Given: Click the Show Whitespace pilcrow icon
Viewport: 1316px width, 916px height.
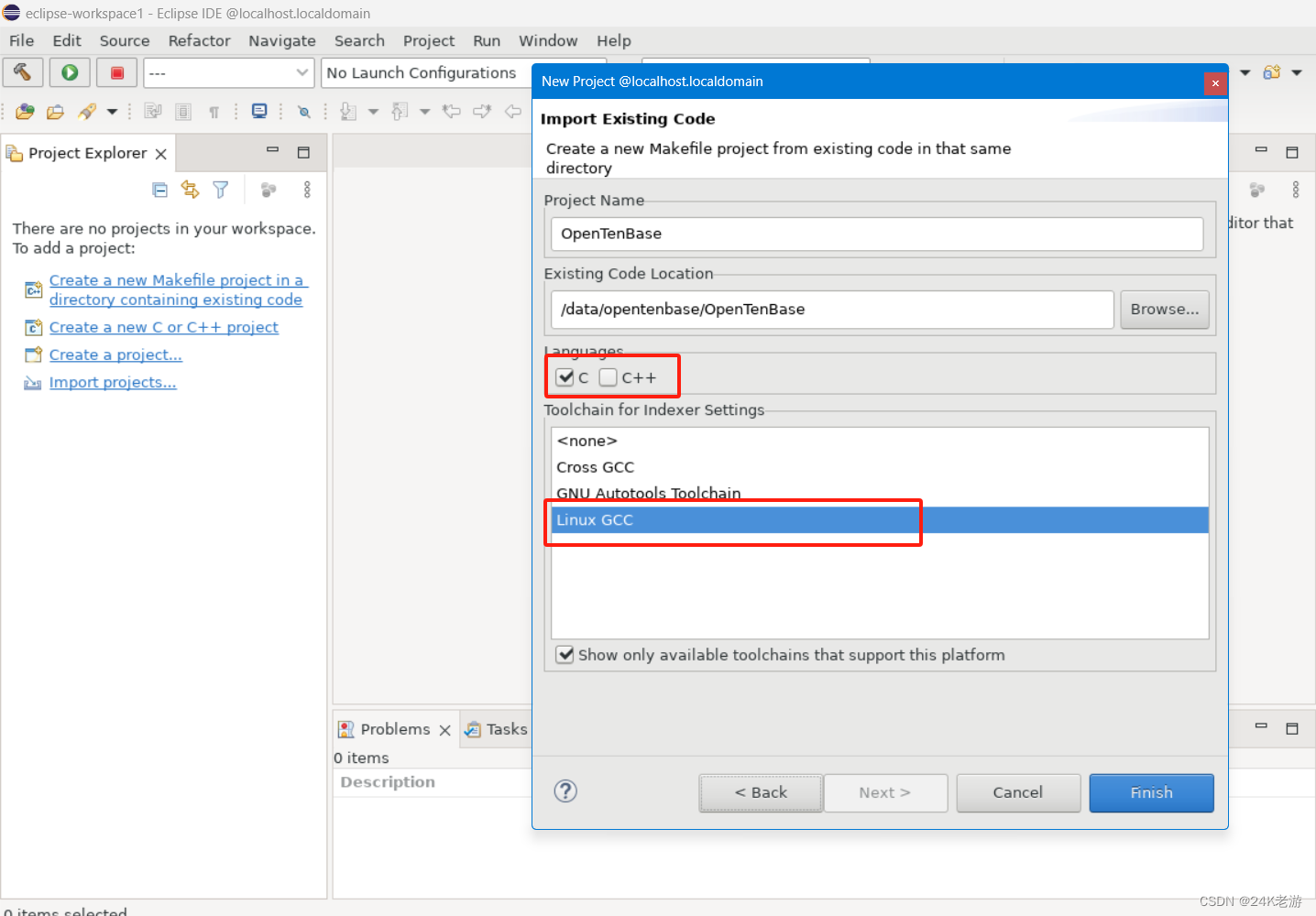Looking at the screenshot, I should (214, 112).
